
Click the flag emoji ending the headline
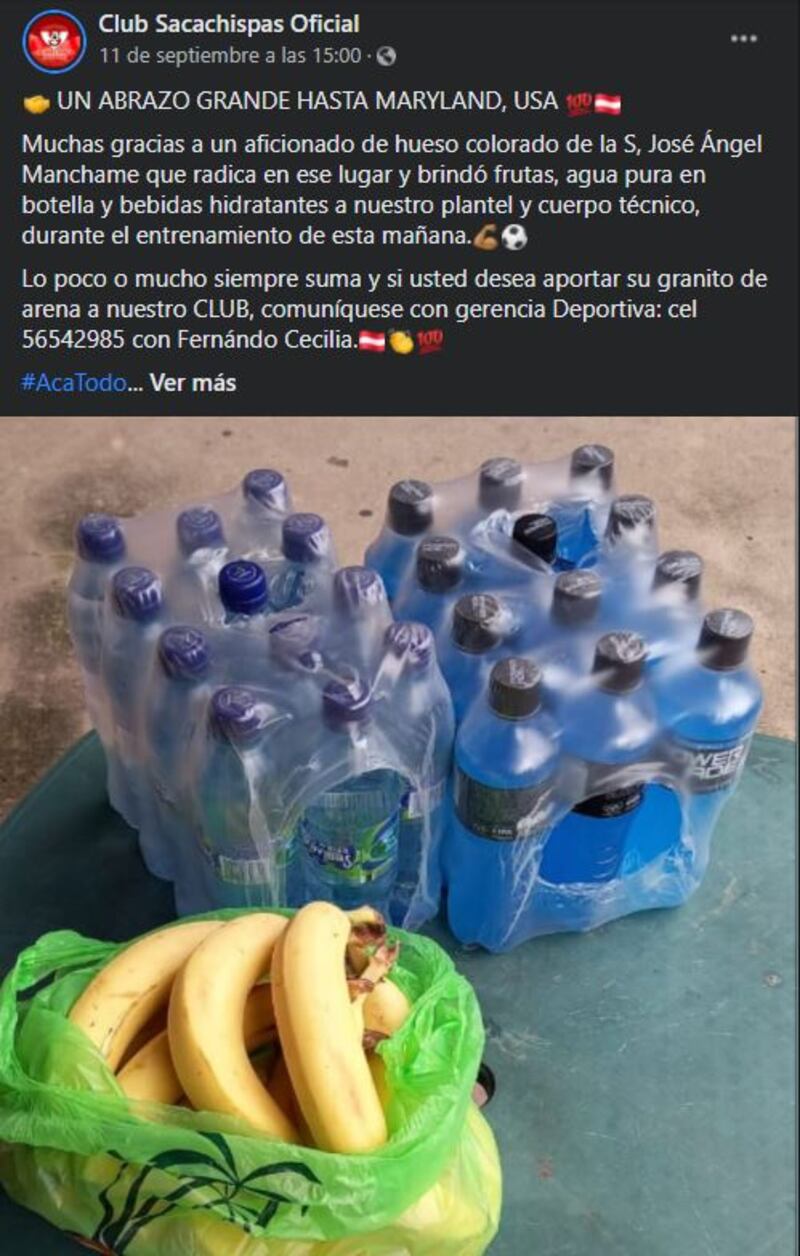pyautogui.click(x=608, y=102)
